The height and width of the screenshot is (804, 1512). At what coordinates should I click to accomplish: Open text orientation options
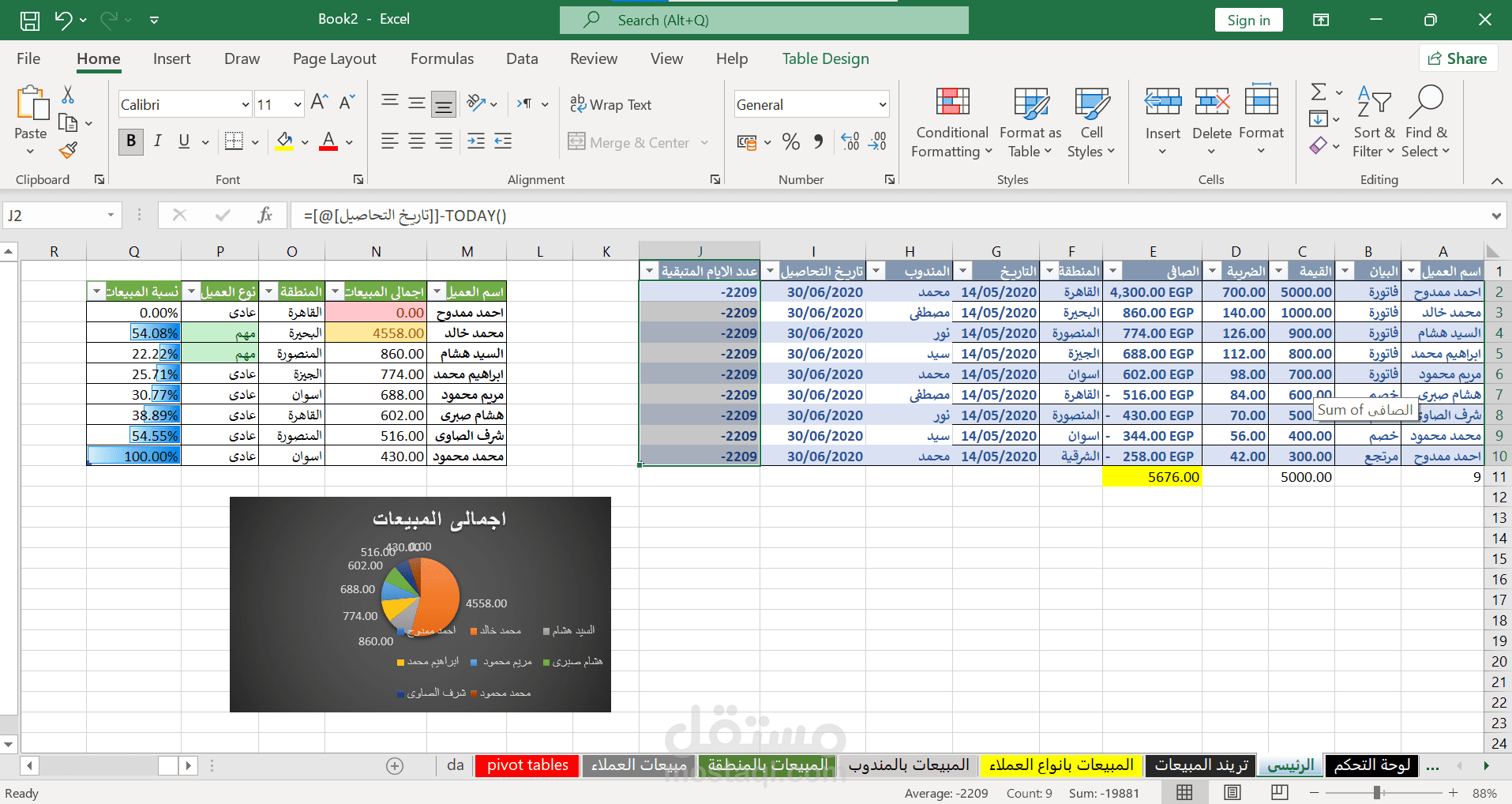pos(476,103)
